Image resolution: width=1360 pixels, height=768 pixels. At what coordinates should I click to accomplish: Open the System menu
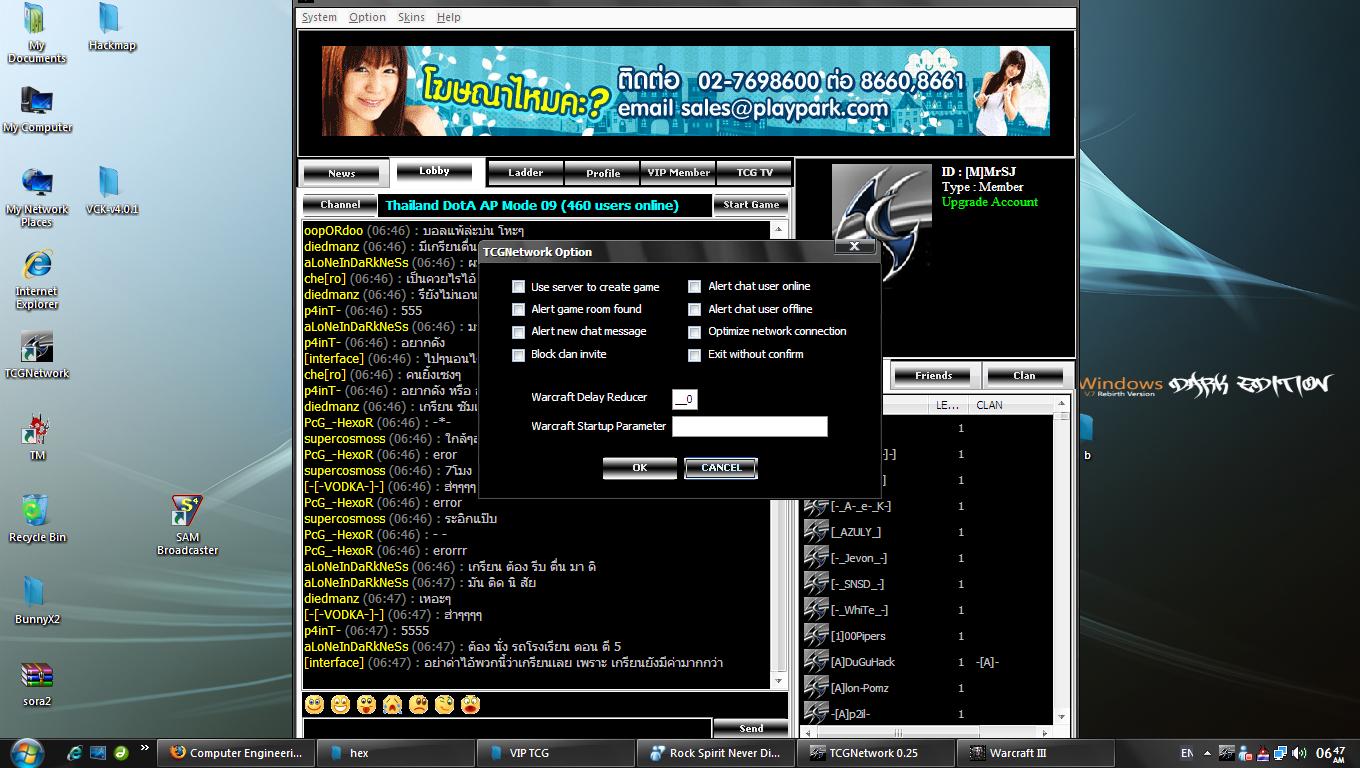pos(319,17)
